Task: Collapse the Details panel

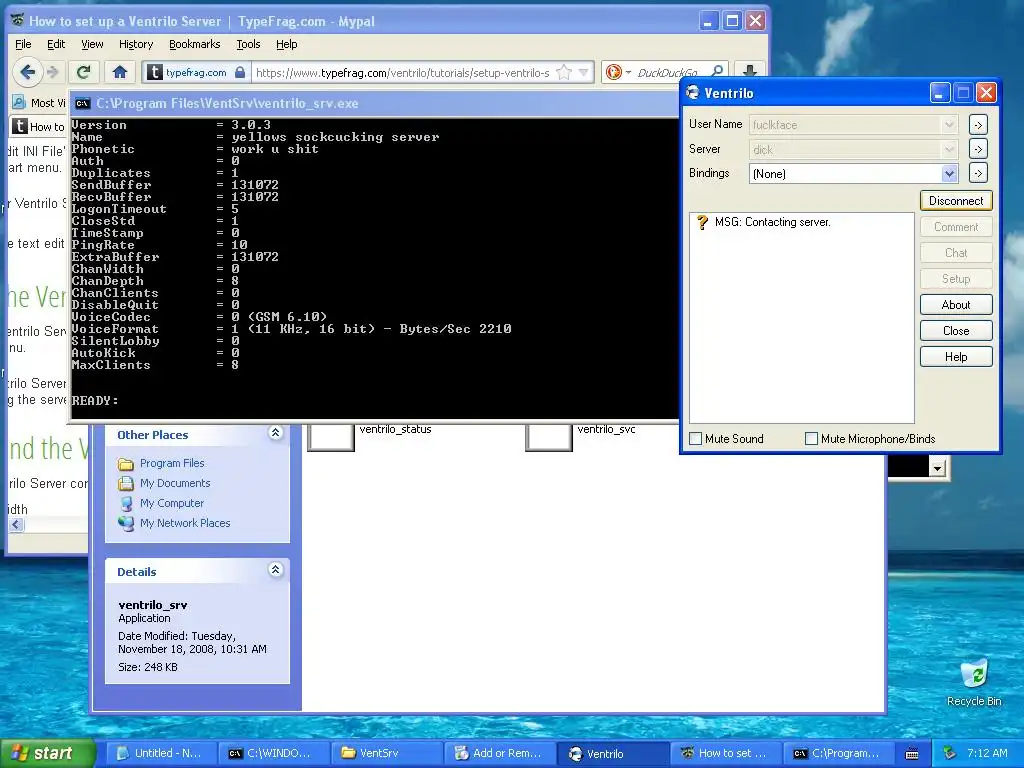Action: tap(276, 570)
